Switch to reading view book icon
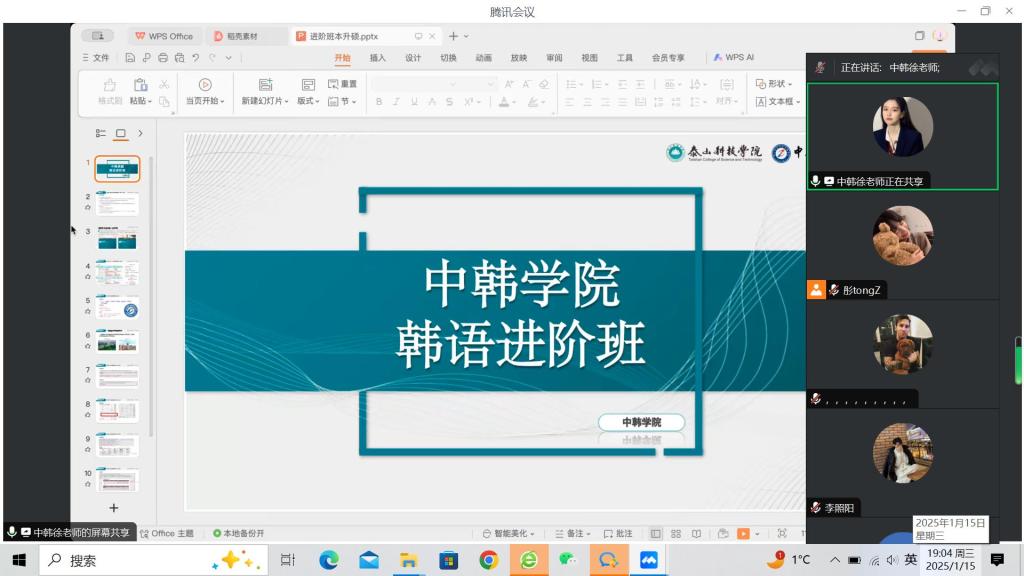 [697, 534]
